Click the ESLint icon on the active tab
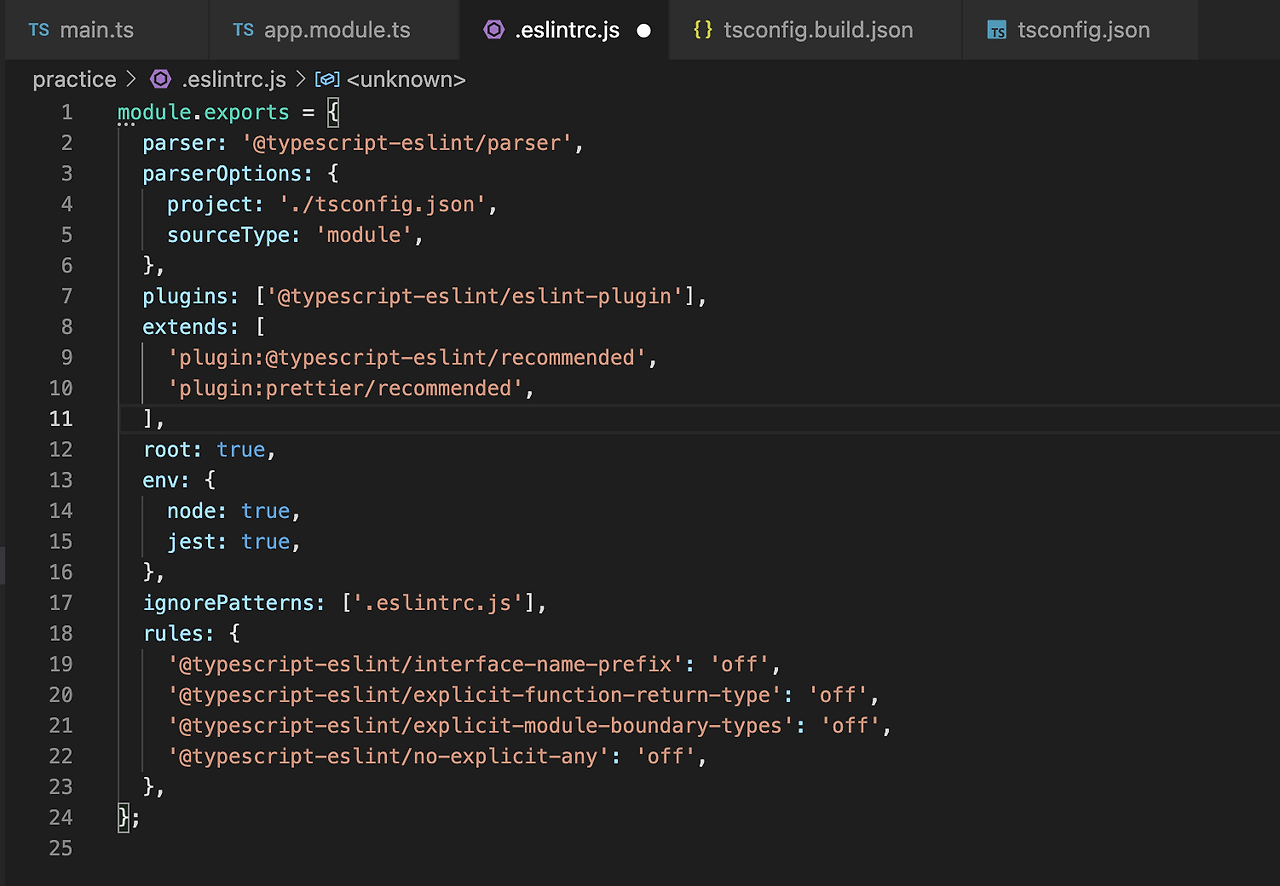The height and width of the screenshot is (886, 1280). 494,30
